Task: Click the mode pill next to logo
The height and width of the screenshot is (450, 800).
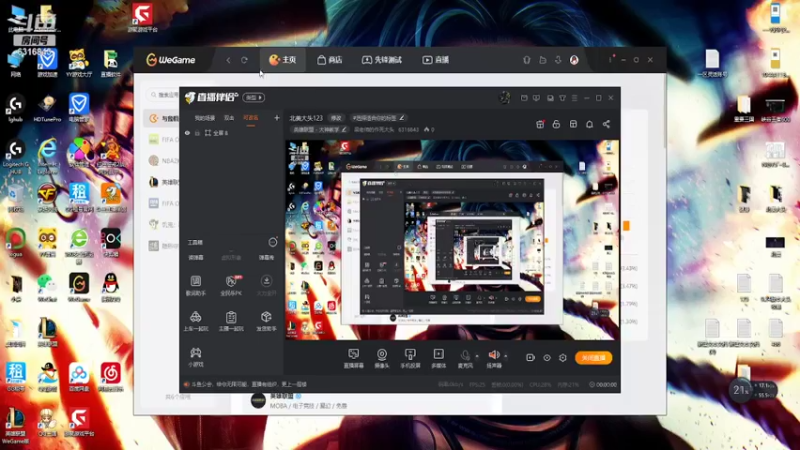Action: 254,97
